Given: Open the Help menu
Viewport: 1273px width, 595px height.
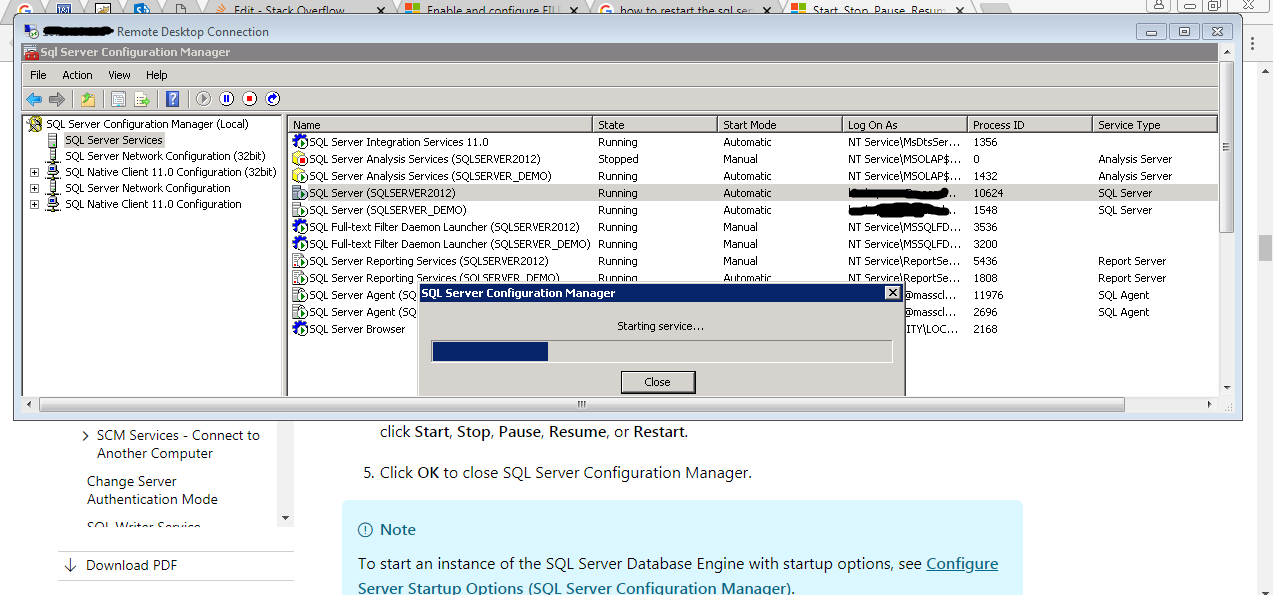Looking at the screenshot, I should point(157,75).
